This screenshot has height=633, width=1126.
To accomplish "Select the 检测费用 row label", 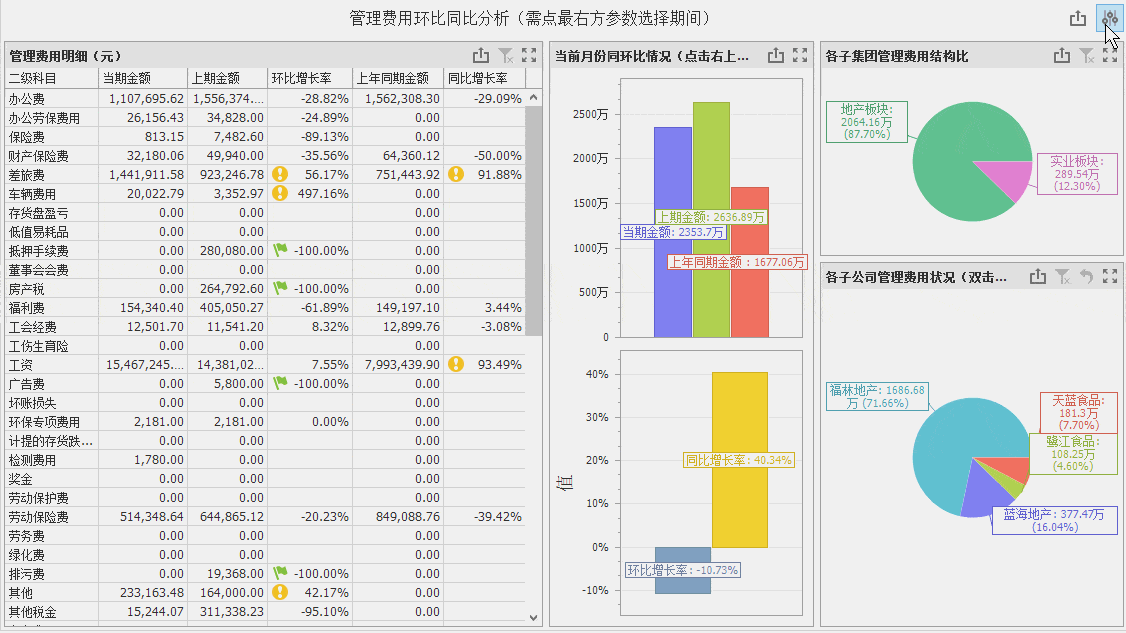I will (32, 460).
